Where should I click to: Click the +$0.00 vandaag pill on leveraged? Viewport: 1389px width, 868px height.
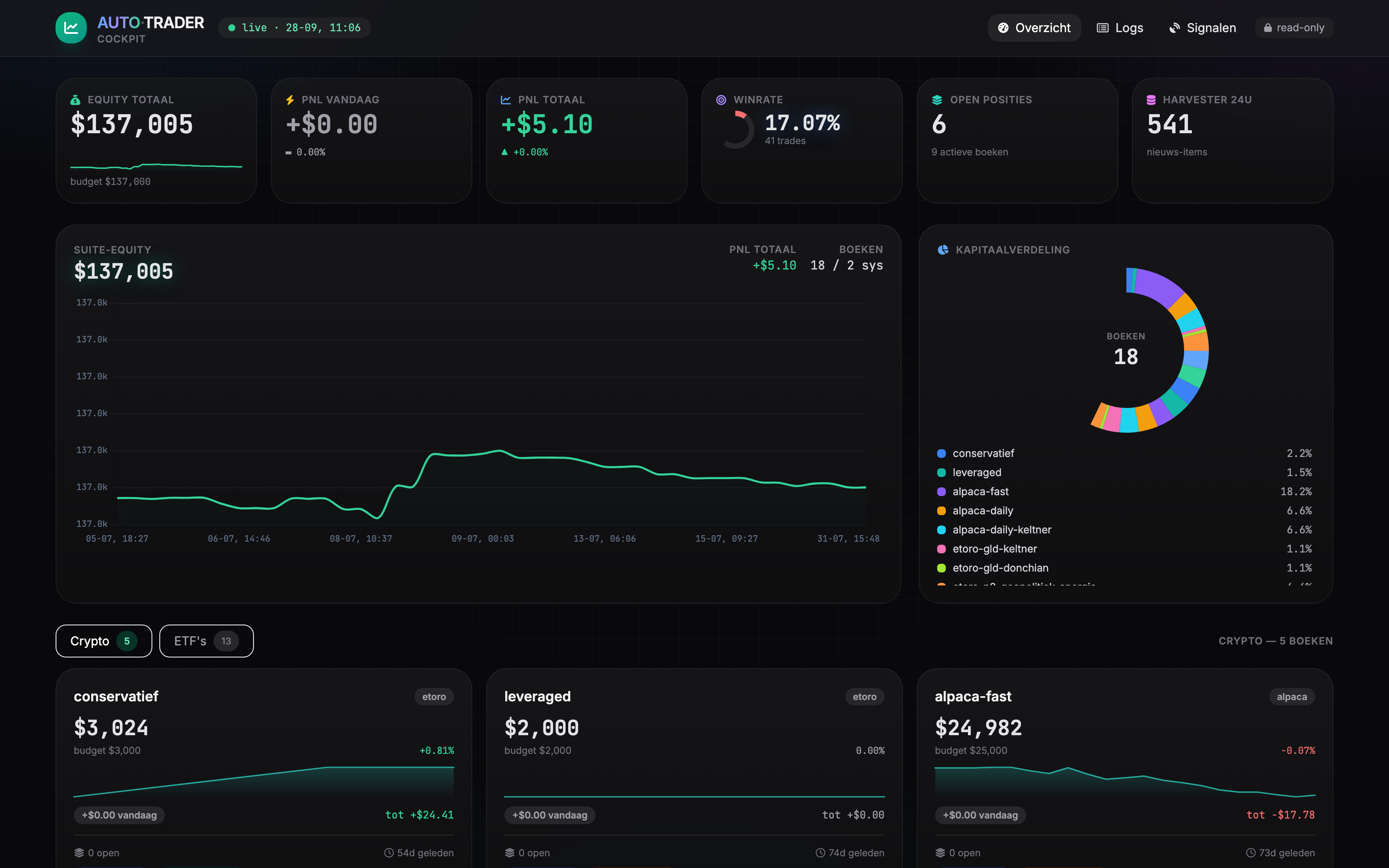point(550,815)
